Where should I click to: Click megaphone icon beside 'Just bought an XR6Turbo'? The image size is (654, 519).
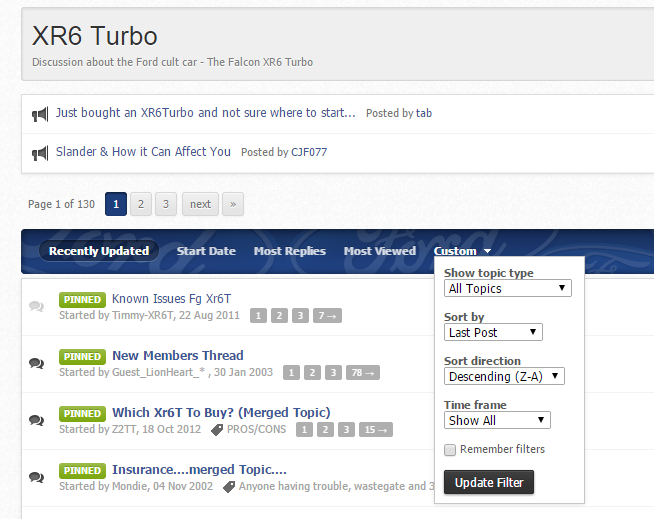pos(40,114)
